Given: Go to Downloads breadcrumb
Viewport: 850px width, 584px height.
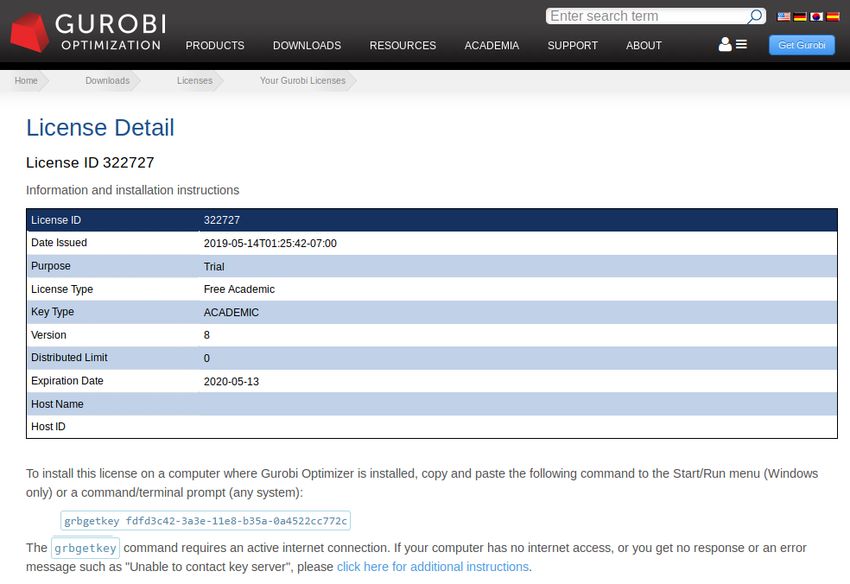Looking at the screenshot, I should (x=107, y=81).
